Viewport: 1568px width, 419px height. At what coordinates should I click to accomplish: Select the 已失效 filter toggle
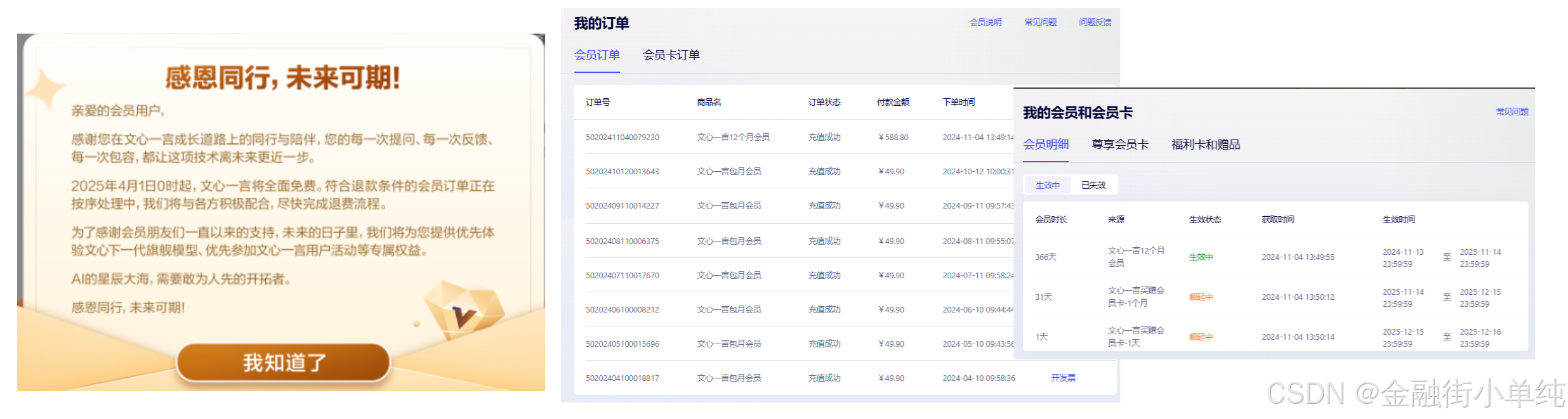coord(1093,185)
